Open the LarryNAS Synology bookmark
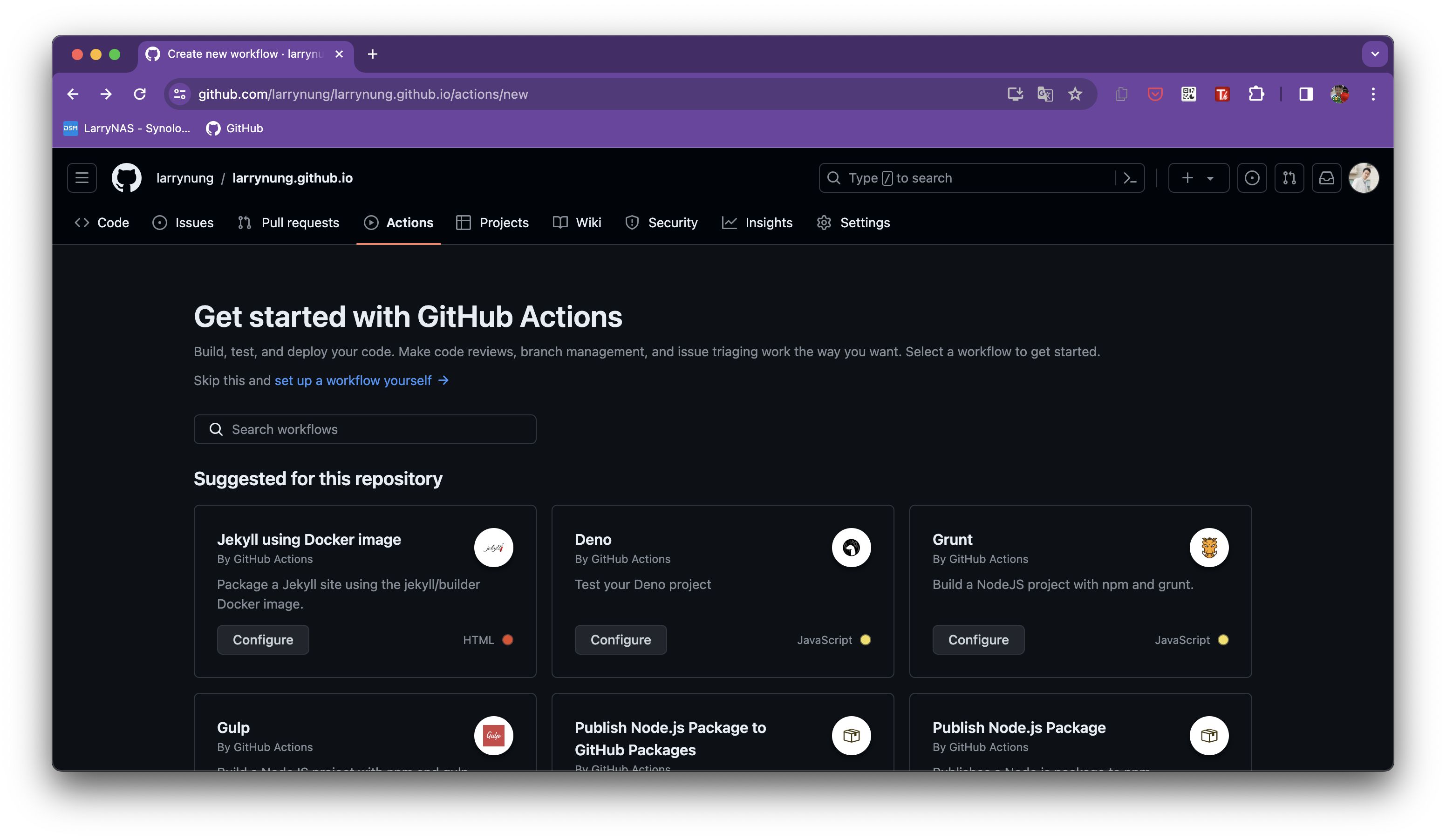The image size is (1446, 840). pyautogui.click(x=127, y=129)
